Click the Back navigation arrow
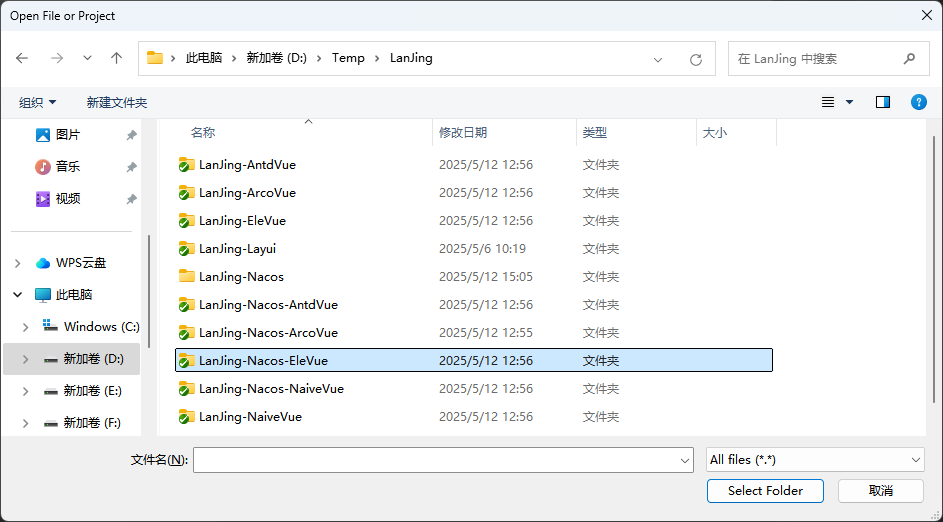 pyautogui.click(x=22, y=58)
